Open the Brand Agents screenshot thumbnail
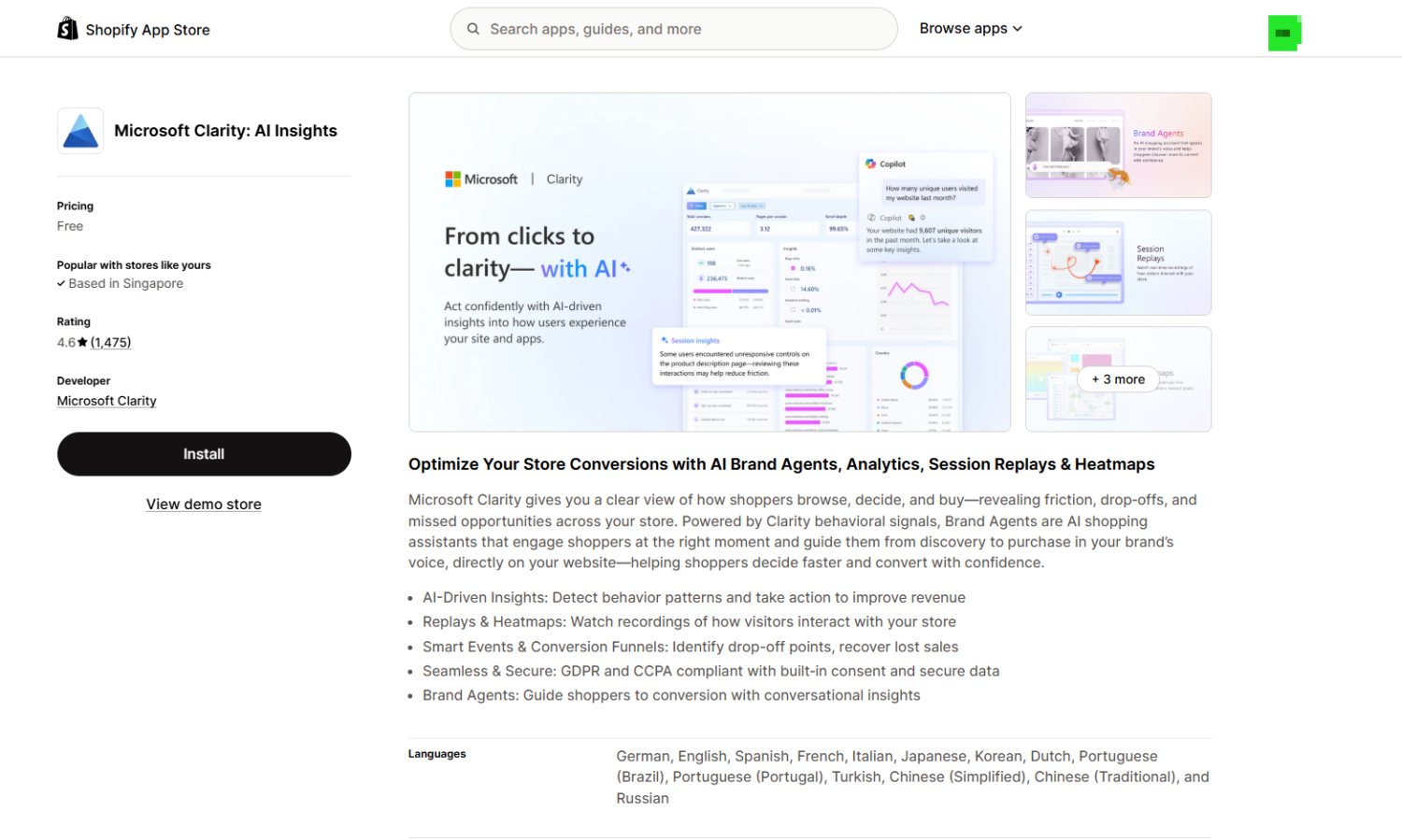This screenshot has width=1402, height=840. [1118, 145]
